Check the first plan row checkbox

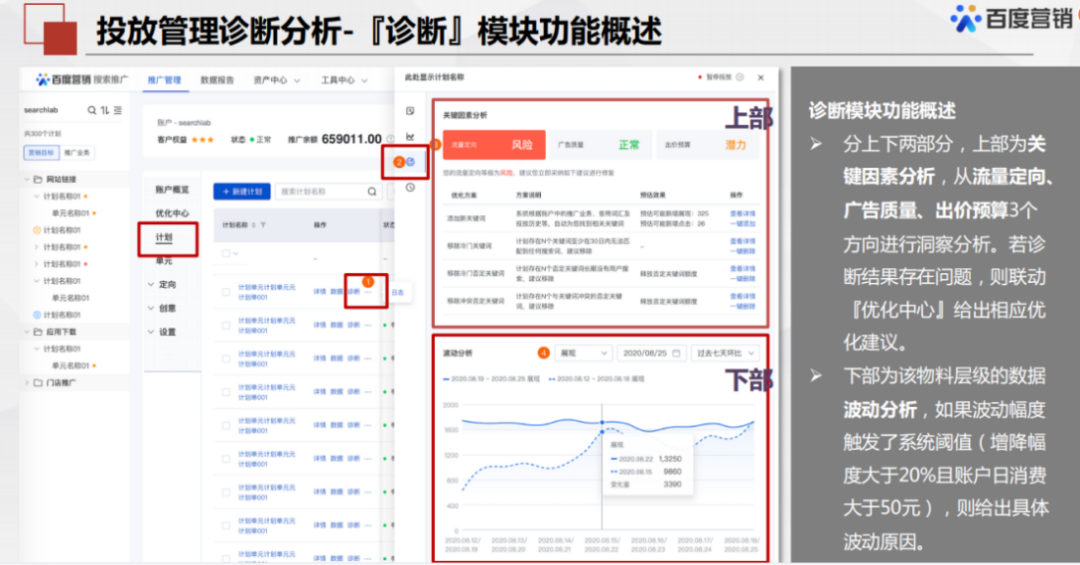pos(226,292)
